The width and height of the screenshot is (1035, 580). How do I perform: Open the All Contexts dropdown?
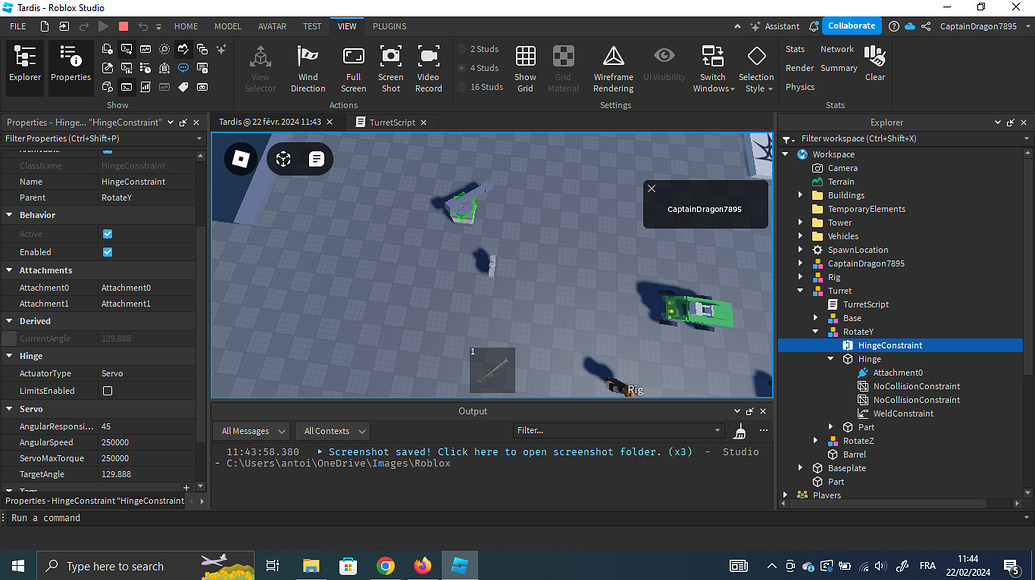point(332,431)
